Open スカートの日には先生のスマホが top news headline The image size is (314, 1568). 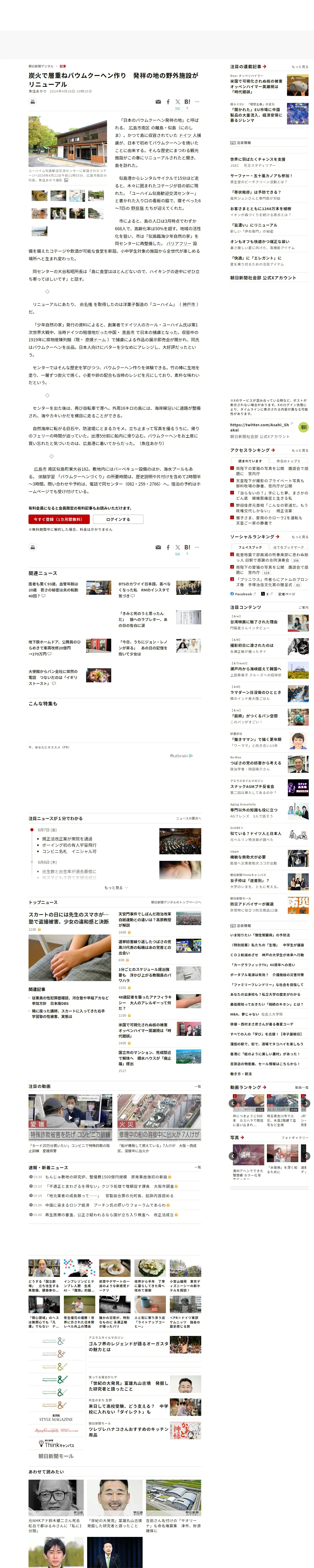point(69,918)
